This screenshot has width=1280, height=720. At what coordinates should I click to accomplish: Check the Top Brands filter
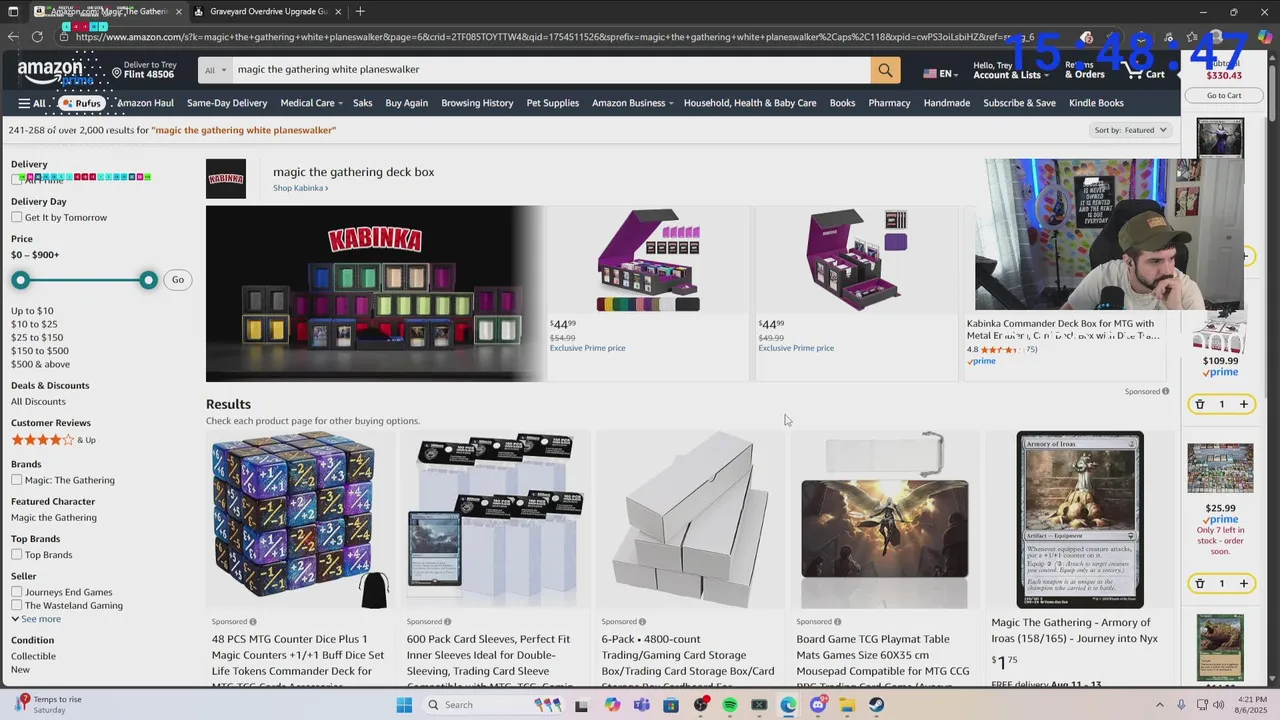[17, 555]
